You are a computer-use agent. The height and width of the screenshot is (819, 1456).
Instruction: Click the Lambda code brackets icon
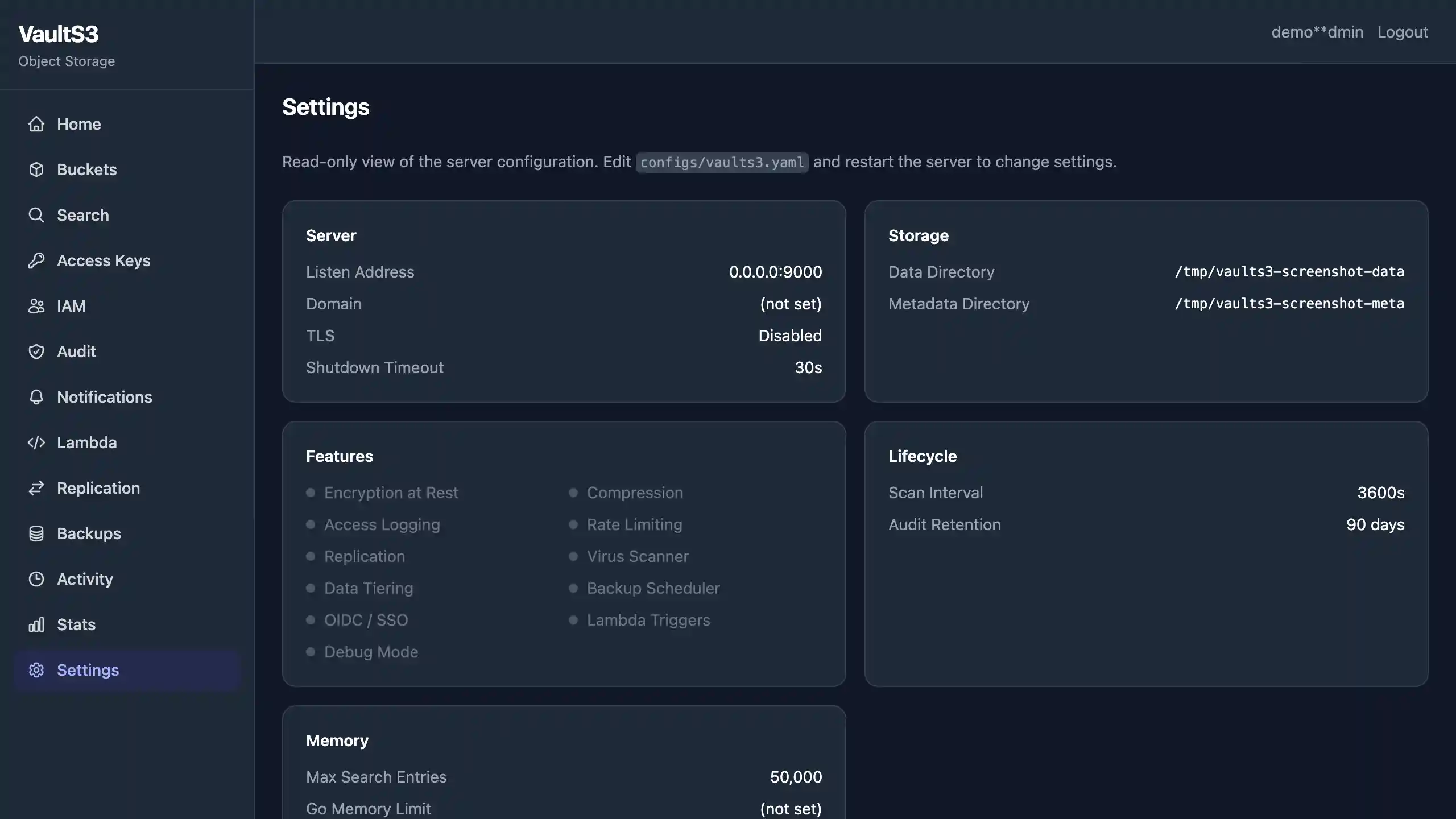36,442
